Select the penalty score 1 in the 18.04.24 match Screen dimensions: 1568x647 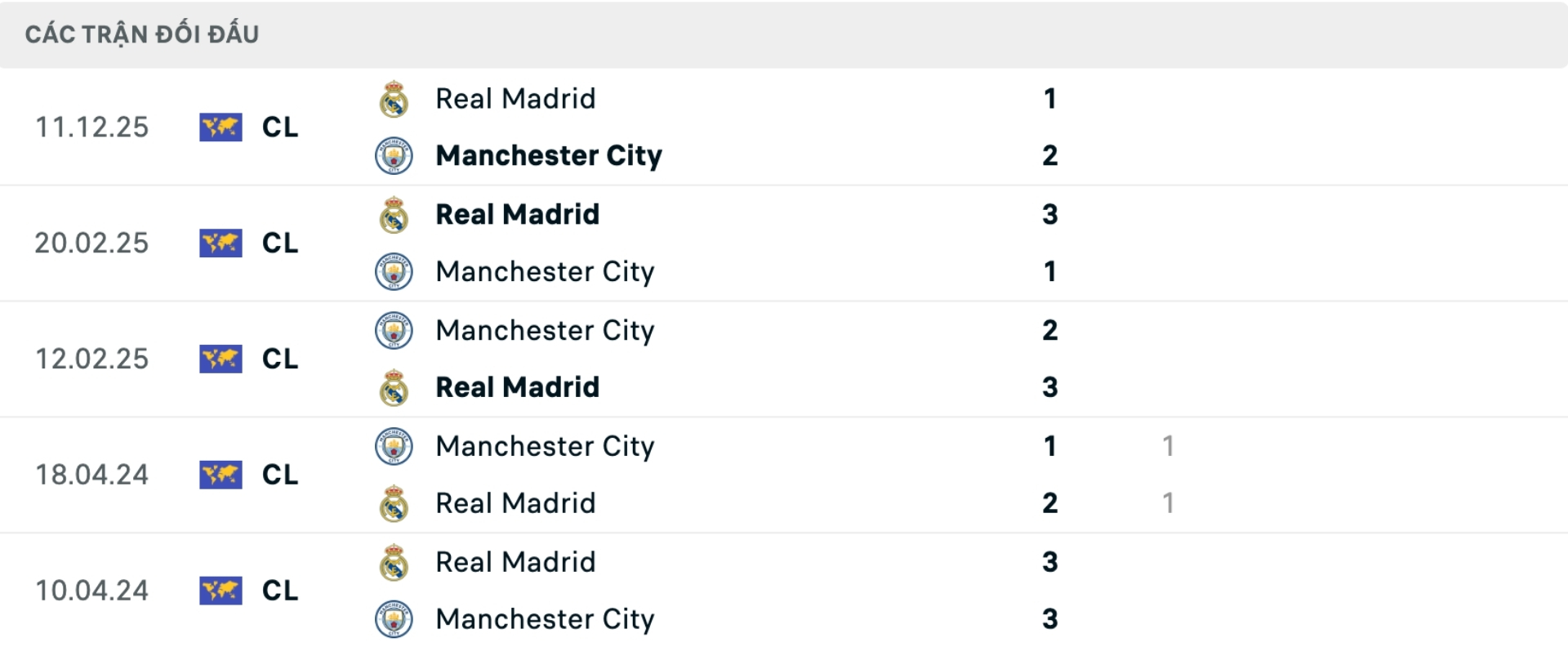click(1169, 446)
